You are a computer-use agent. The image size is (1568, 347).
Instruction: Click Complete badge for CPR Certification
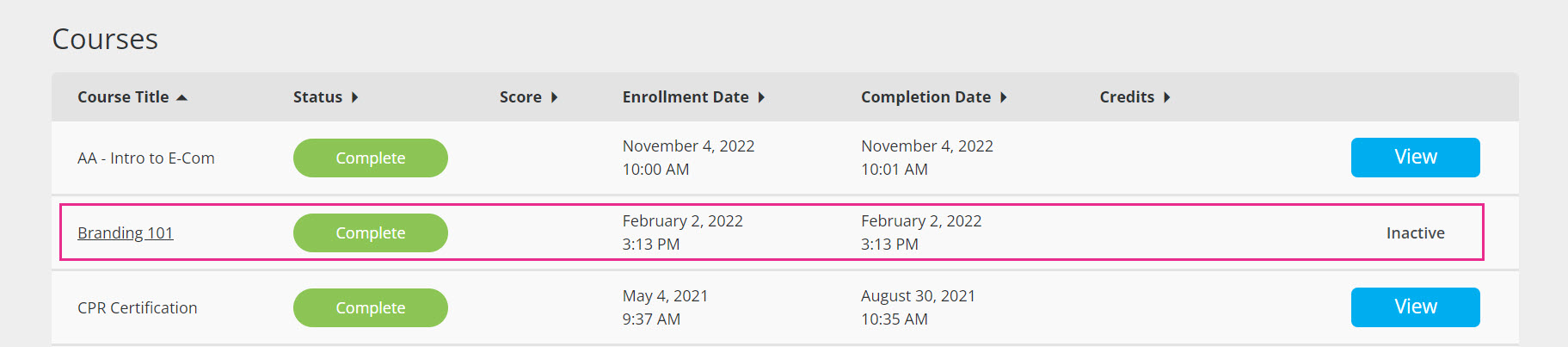(x=371, y=308)
